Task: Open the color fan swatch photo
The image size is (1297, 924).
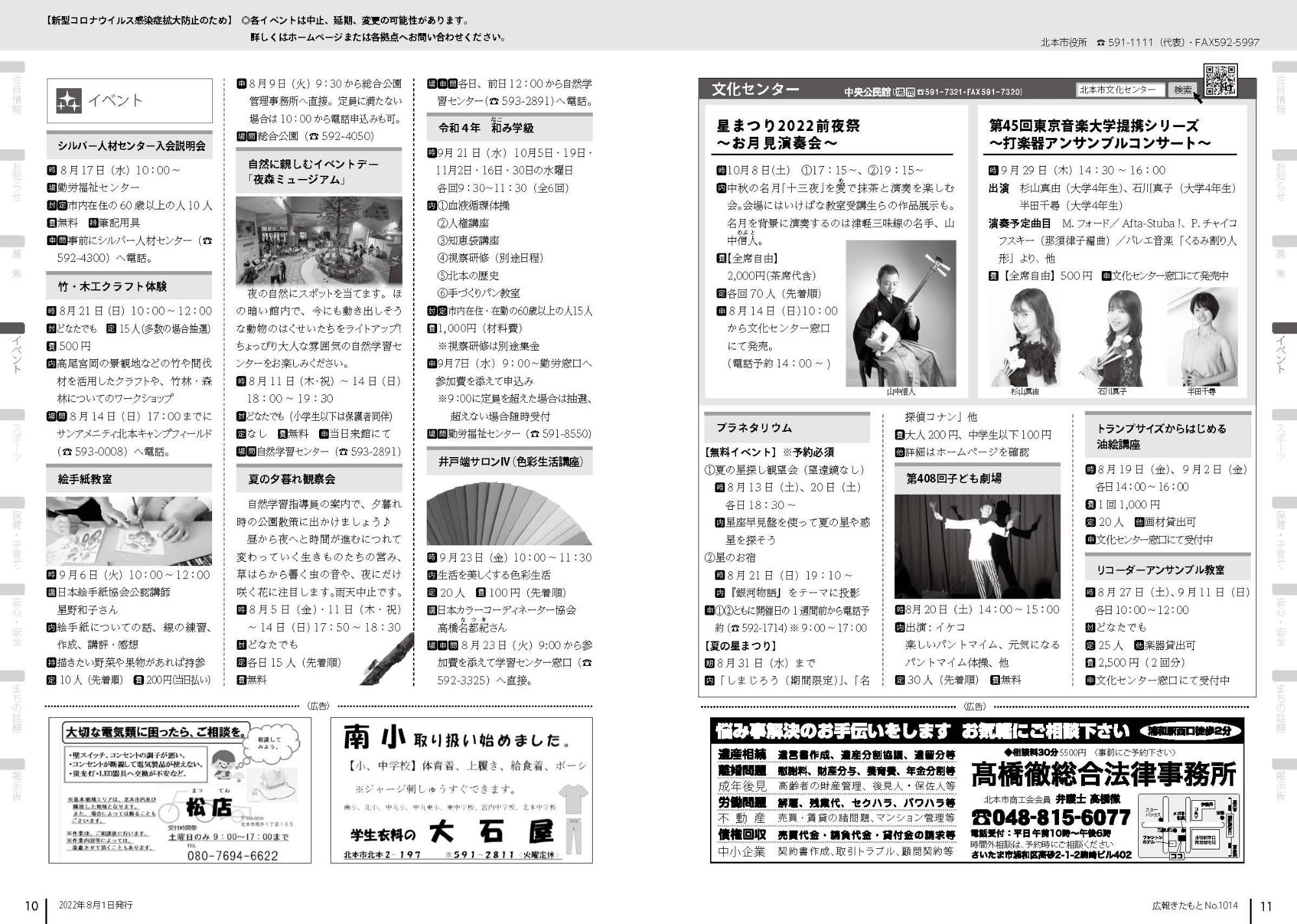Action: 509,514
